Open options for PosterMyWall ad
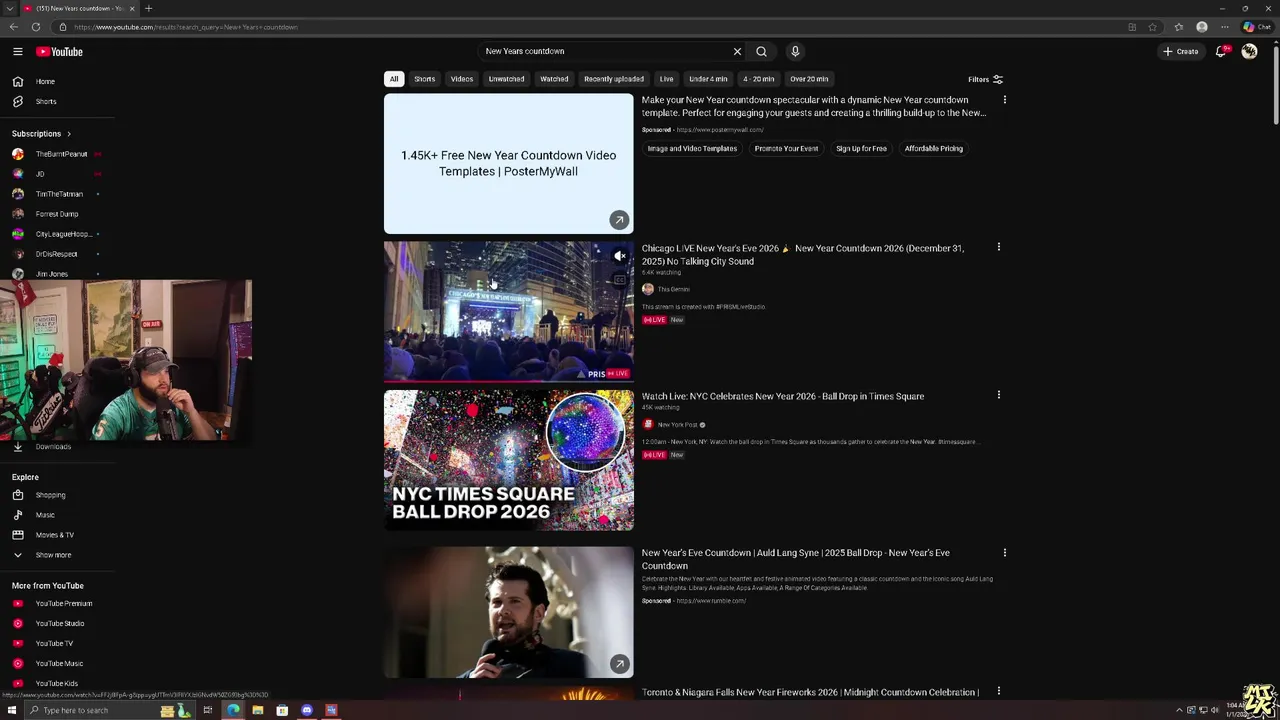 coord(1004,100)
